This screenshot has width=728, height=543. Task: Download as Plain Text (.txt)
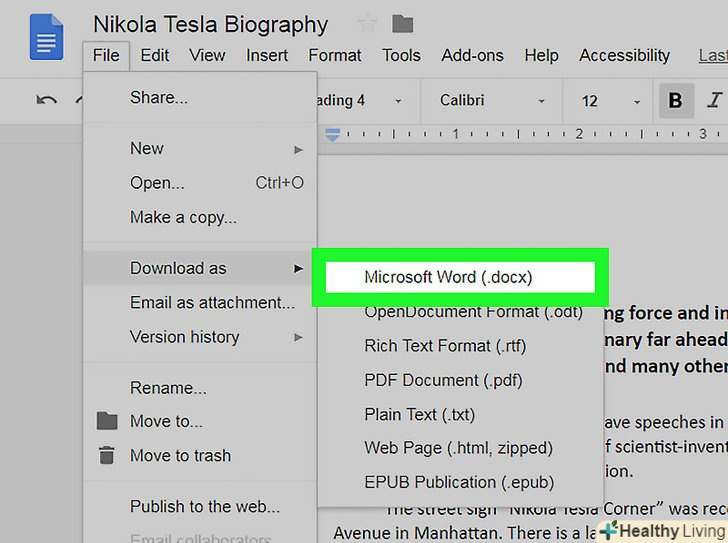click(x=461, y=414)
